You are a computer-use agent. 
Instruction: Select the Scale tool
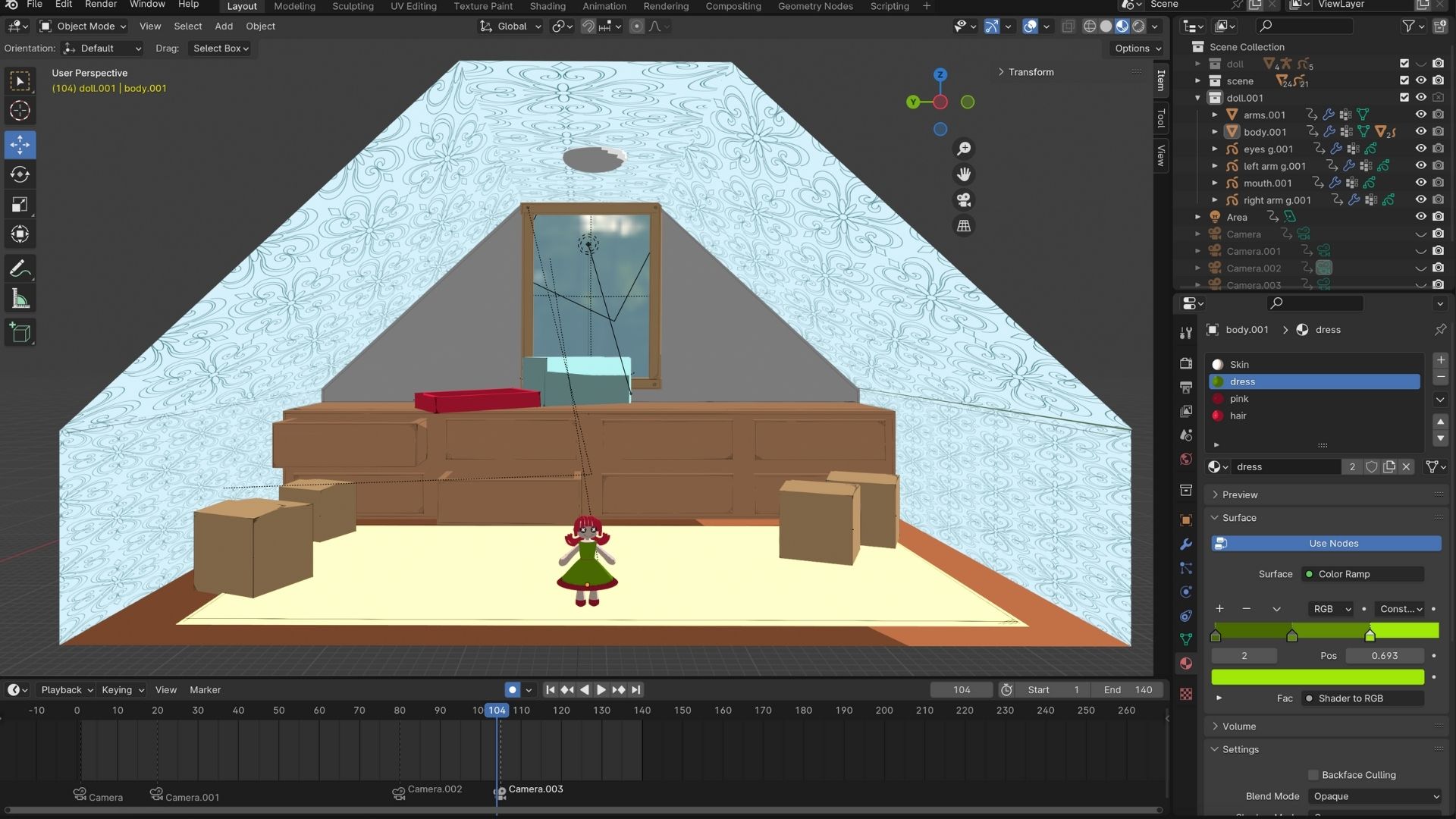point(20,205)
